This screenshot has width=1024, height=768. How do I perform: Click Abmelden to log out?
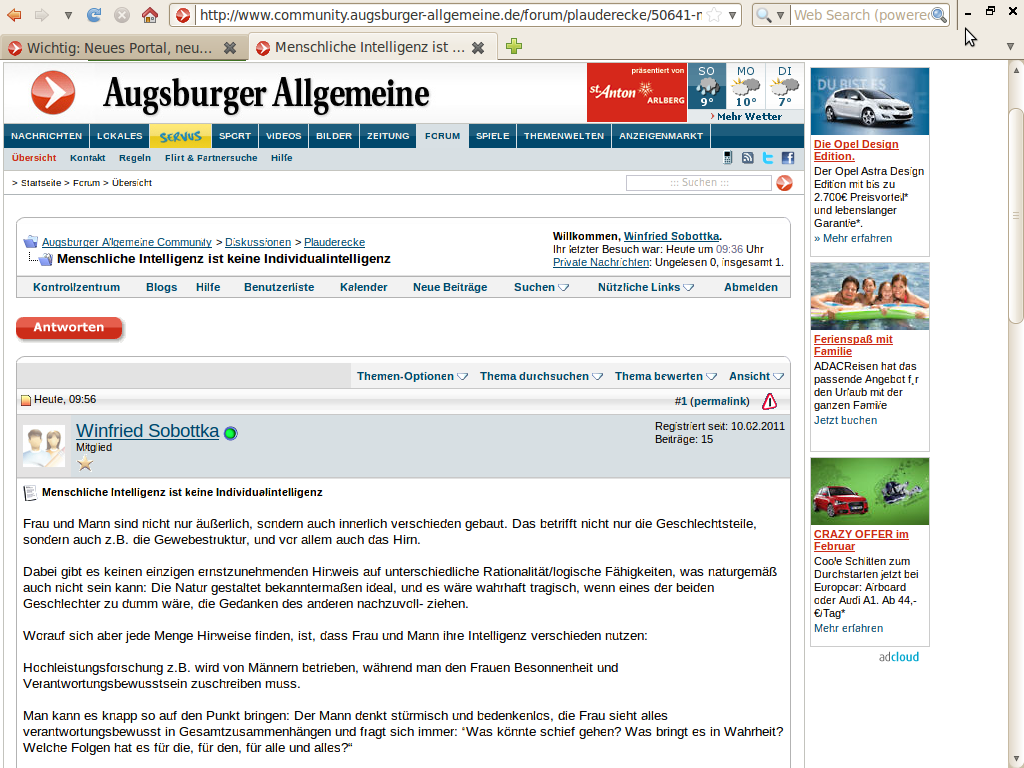click(751, 287)
